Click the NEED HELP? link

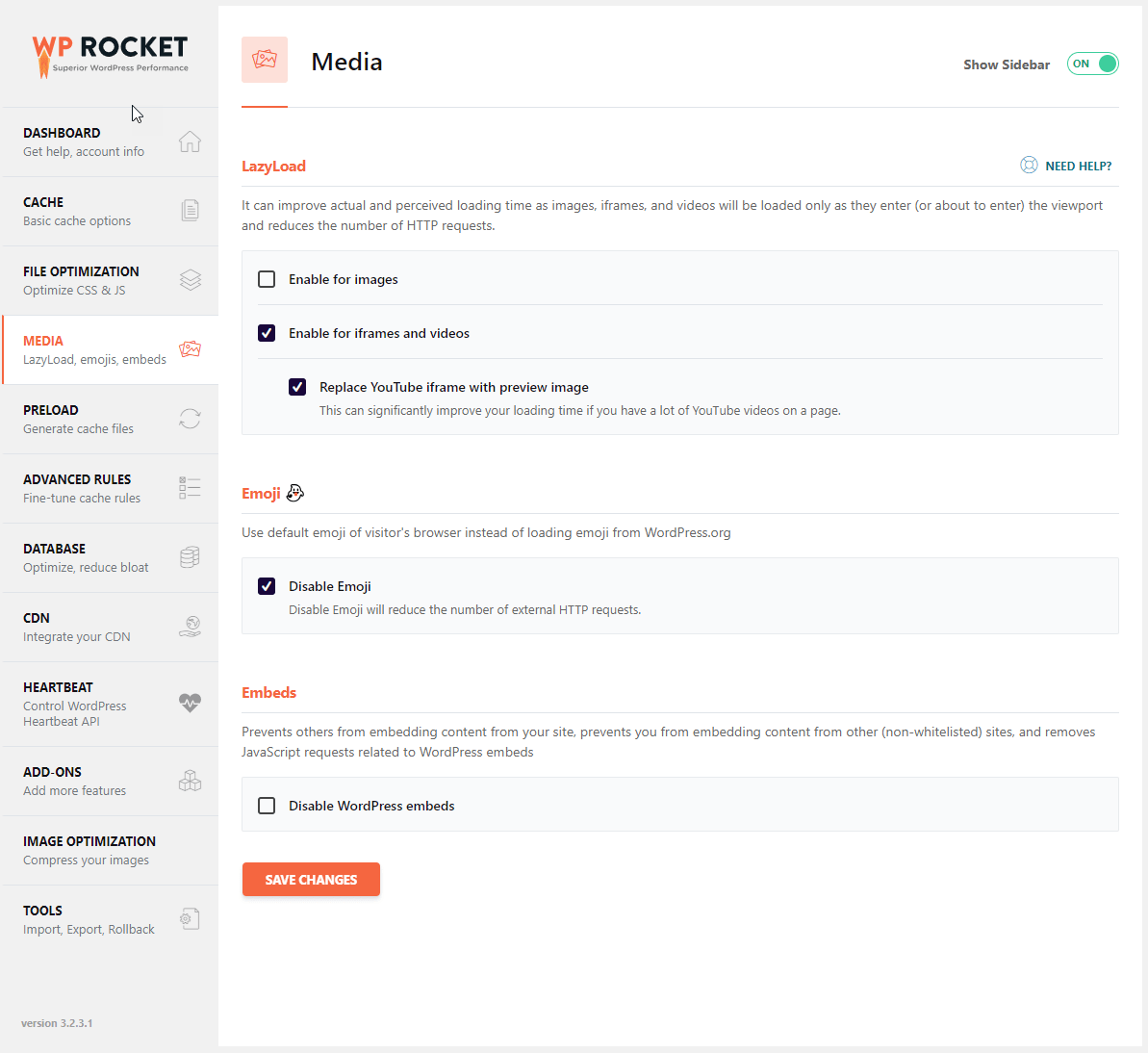click(x=1078, y=167)
